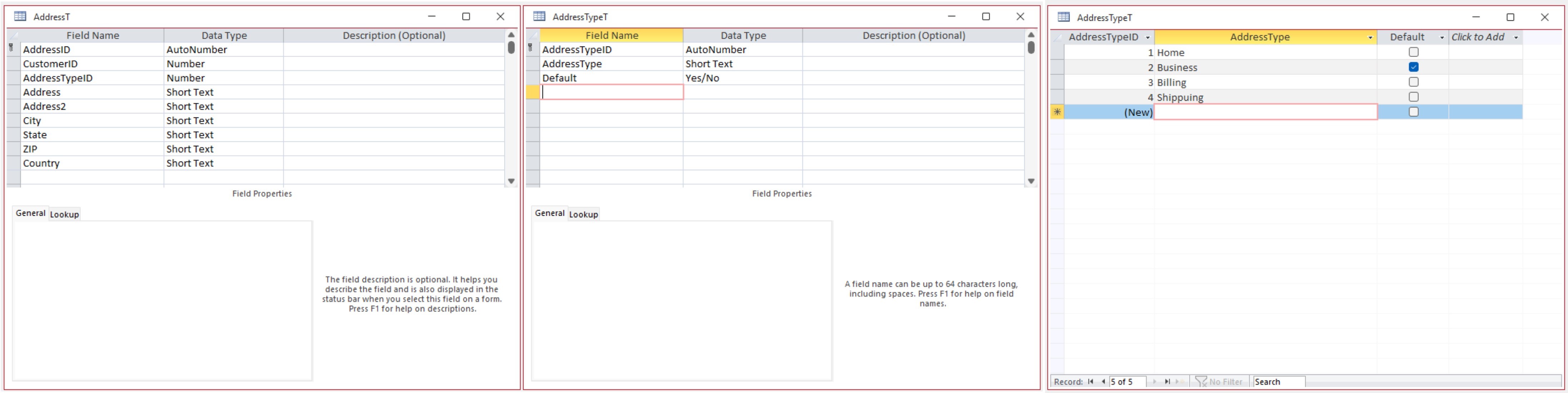Uncheck the Default checkbox for Business
1568x393 pixels.
point(1413,67)
